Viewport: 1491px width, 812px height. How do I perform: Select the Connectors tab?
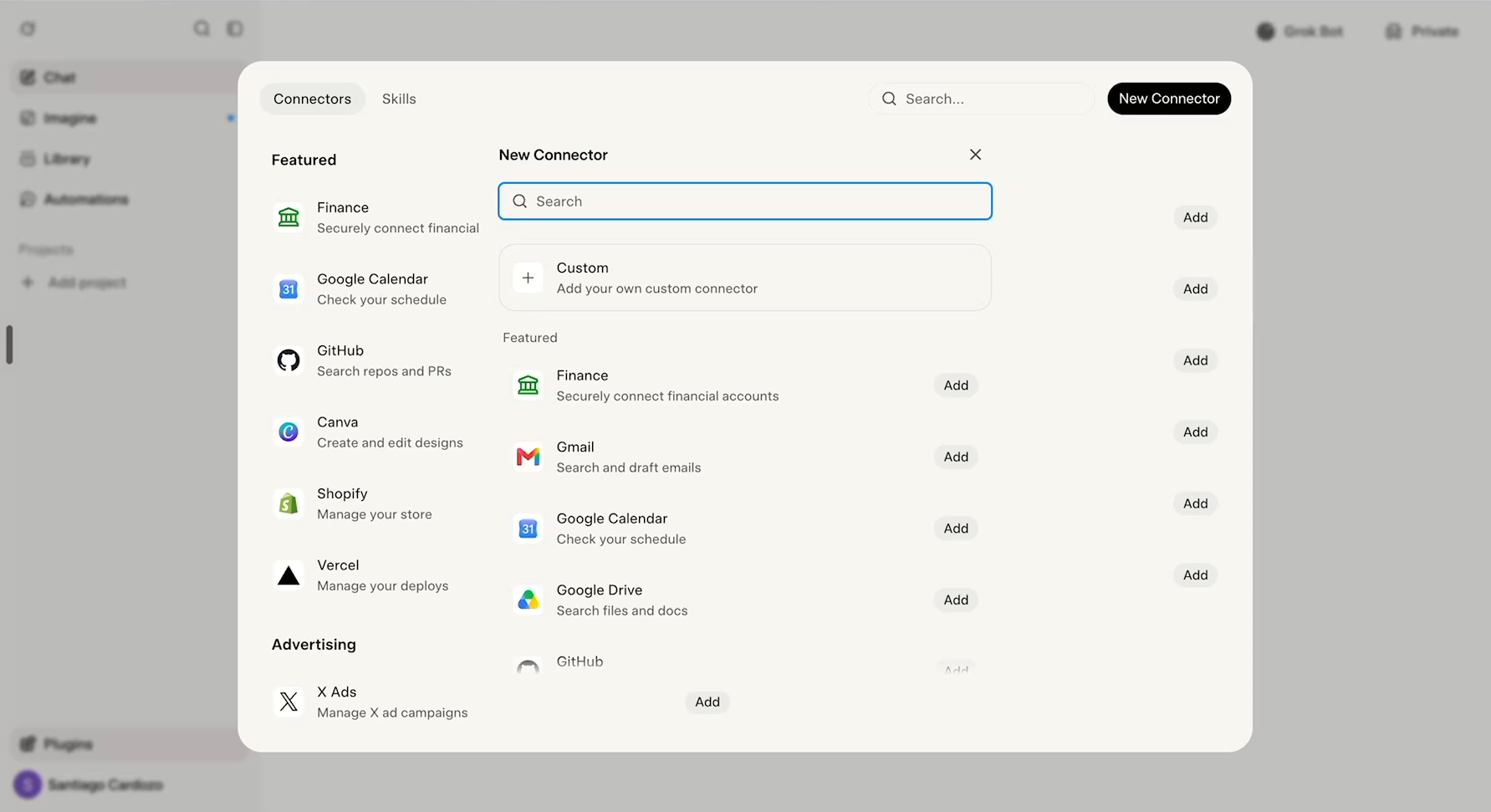[312, 99]
